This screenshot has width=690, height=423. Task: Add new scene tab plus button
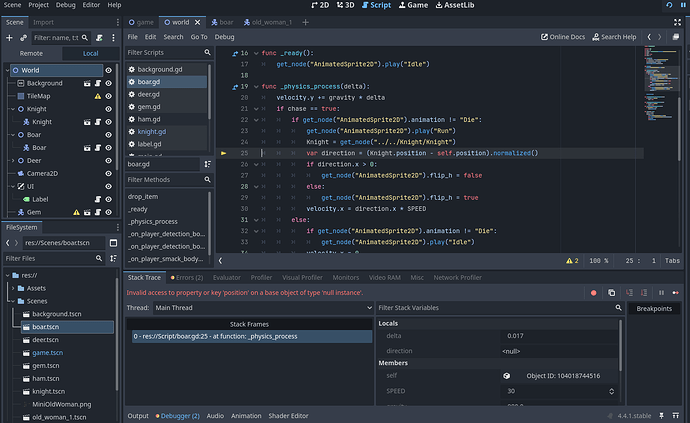[305, 22]
